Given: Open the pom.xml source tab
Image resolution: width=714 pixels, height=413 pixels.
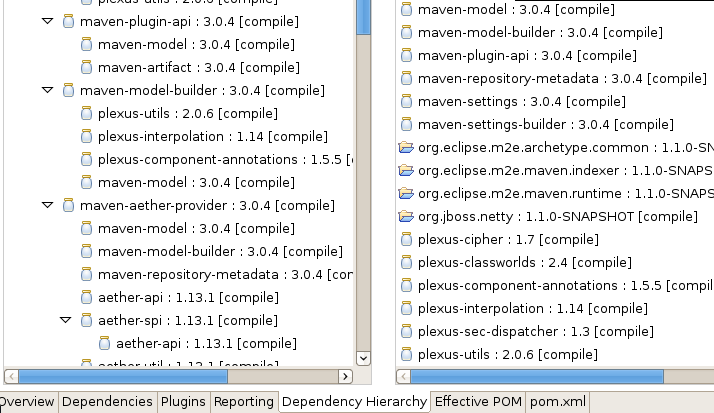Looking at the screenshot, I should tap(558, 402).
